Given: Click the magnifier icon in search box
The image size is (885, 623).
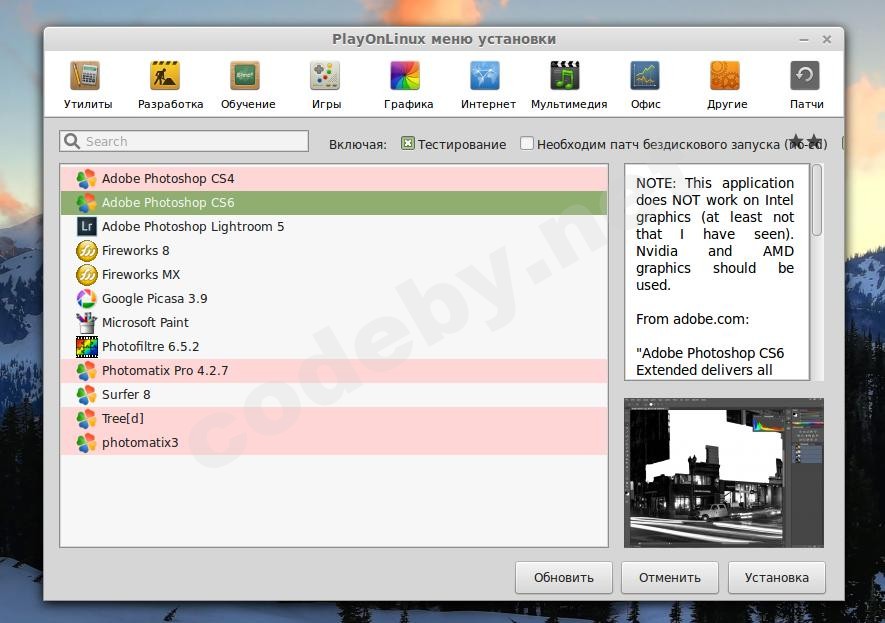Looking at the screenshot, I should 72,141.
